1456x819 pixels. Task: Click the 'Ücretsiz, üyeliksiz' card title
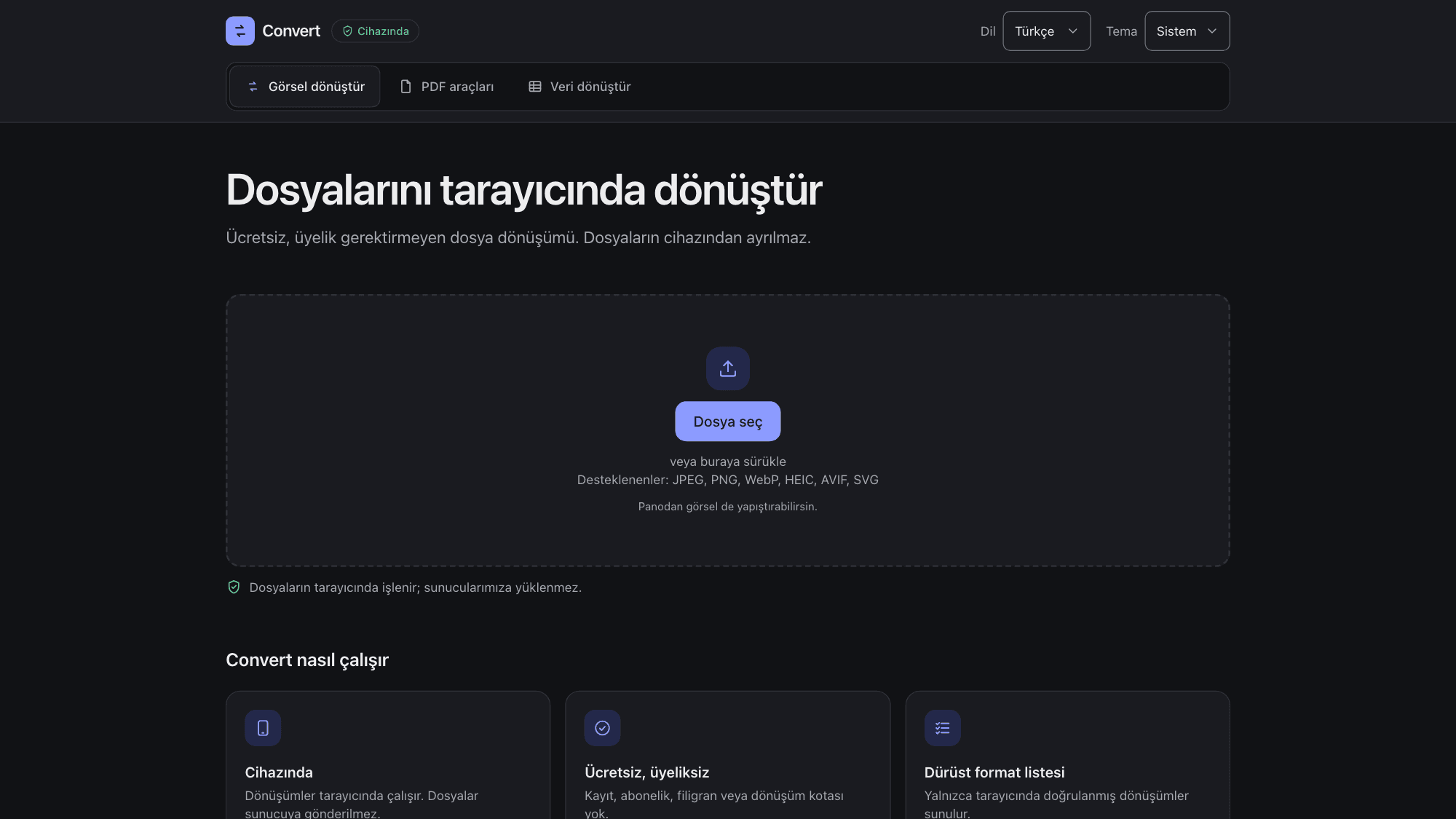click(x=646, y=772)
